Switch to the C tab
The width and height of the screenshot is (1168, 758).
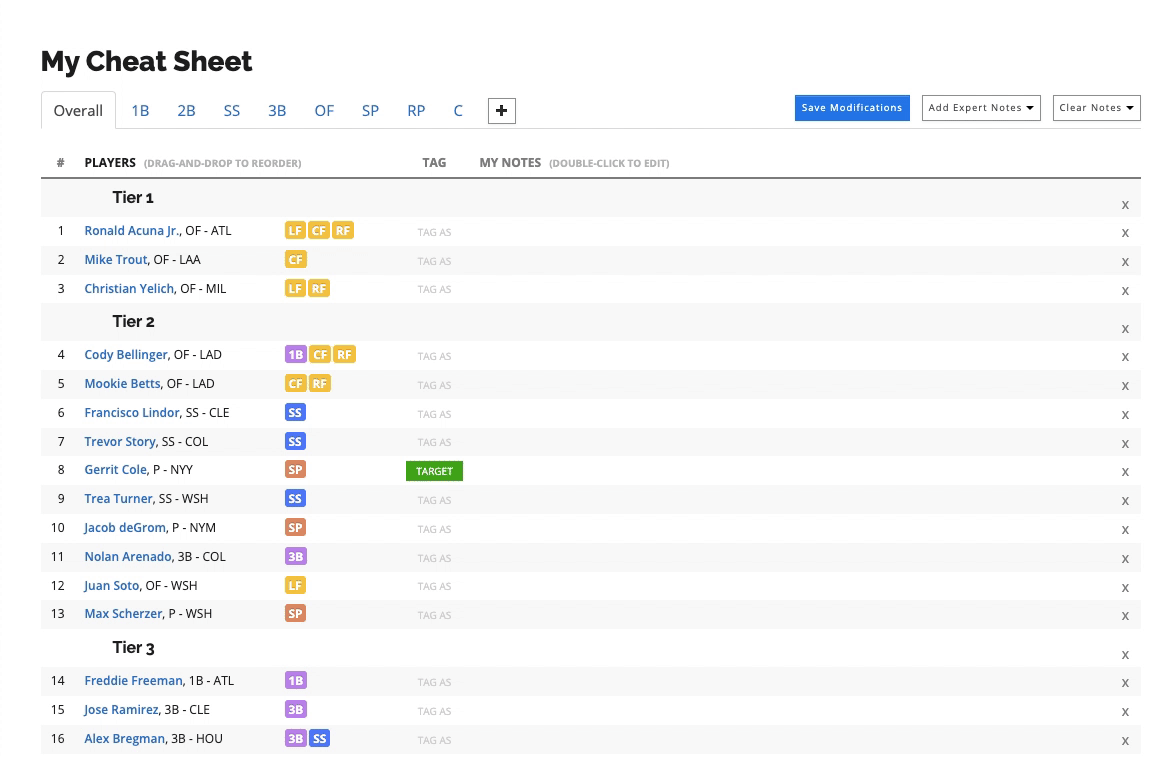click(458, 111)
